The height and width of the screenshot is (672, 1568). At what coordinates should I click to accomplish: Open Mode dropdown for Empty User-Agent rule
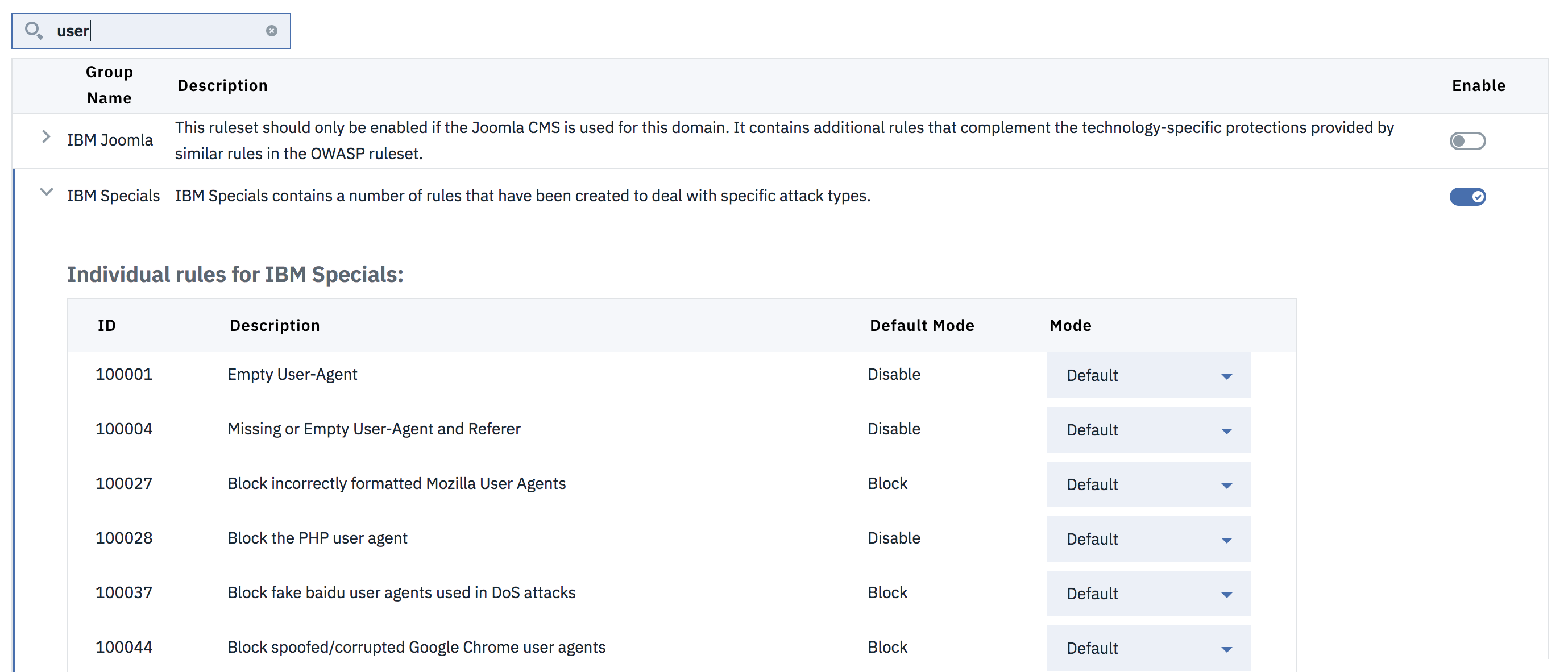(1148, 376)
